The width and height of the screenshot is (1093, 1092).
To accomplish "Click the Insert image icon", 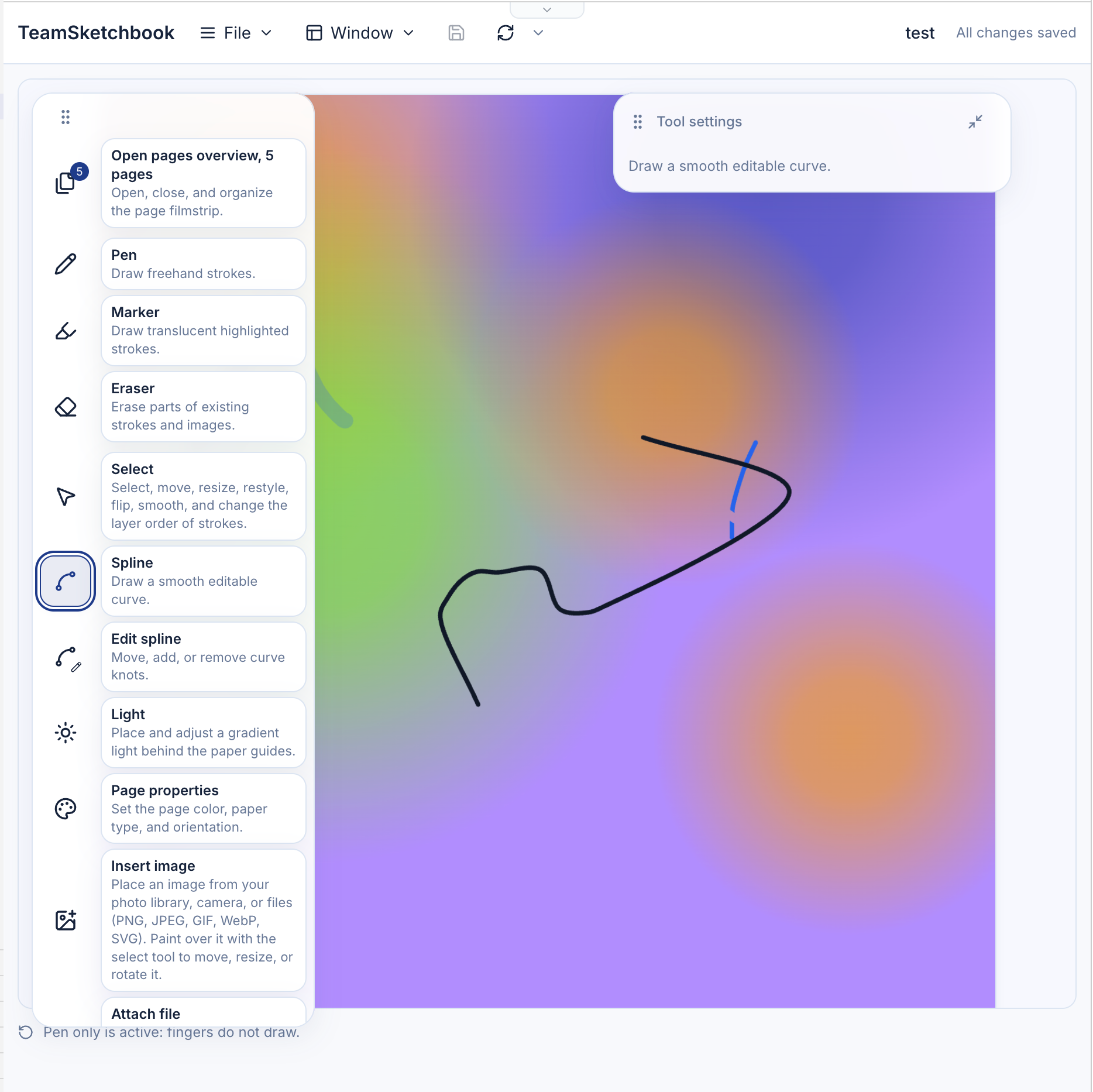I will (66, 920).
